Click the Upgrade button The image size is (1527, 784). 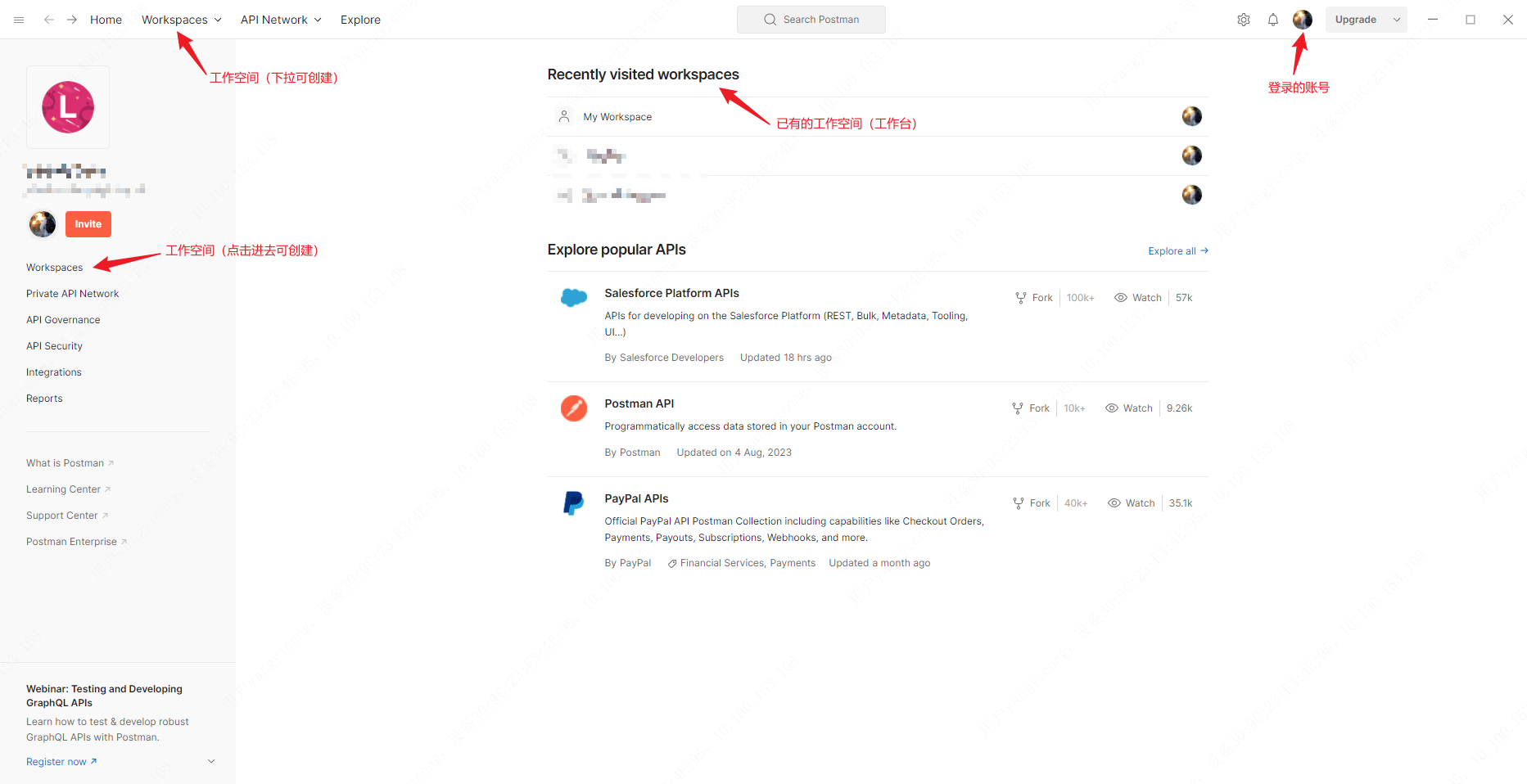pos(1356,20)
